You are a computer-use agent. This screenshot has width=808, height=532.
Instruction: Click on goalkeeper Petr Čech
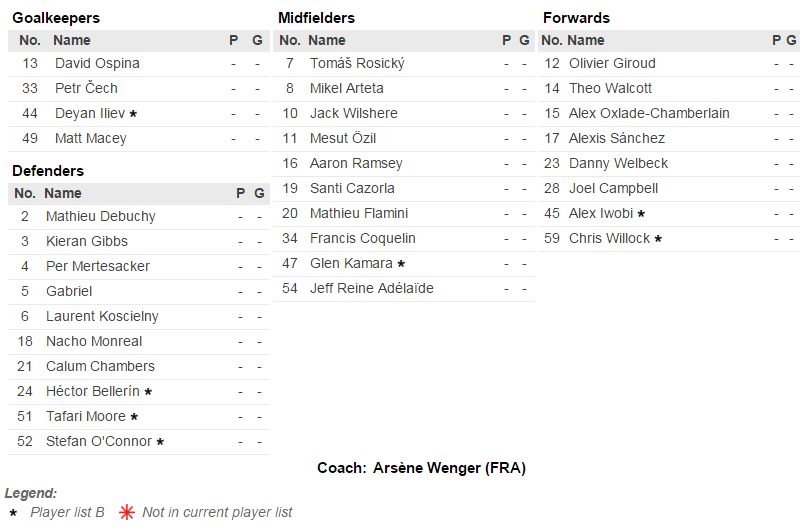tap(86, 88)
